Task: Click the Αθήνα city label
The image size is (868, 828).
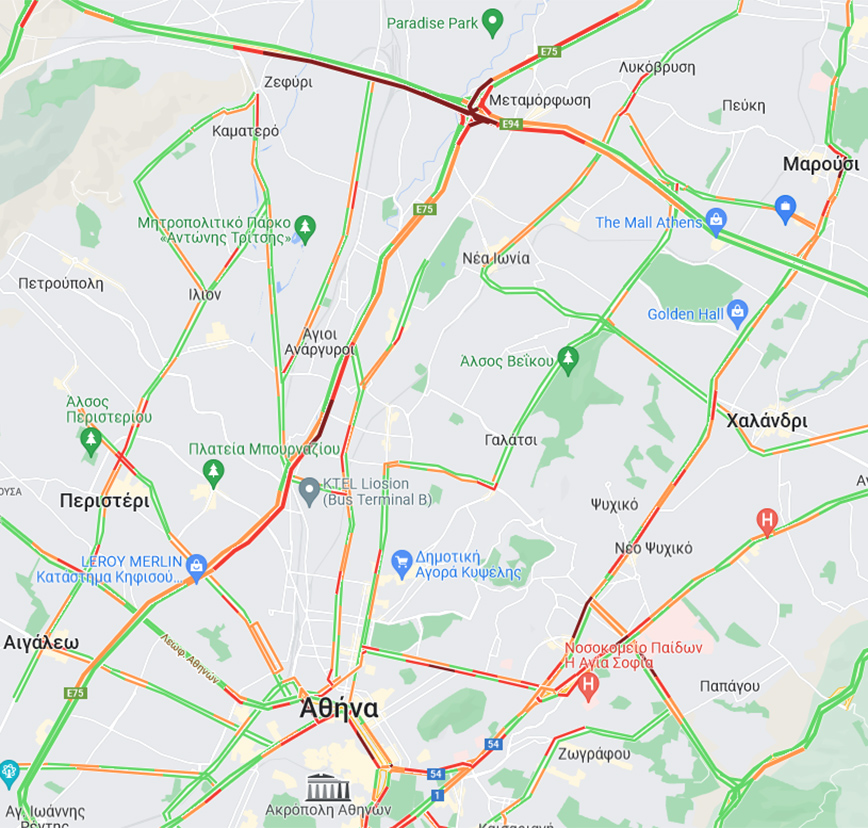Action: click(339, 708)
